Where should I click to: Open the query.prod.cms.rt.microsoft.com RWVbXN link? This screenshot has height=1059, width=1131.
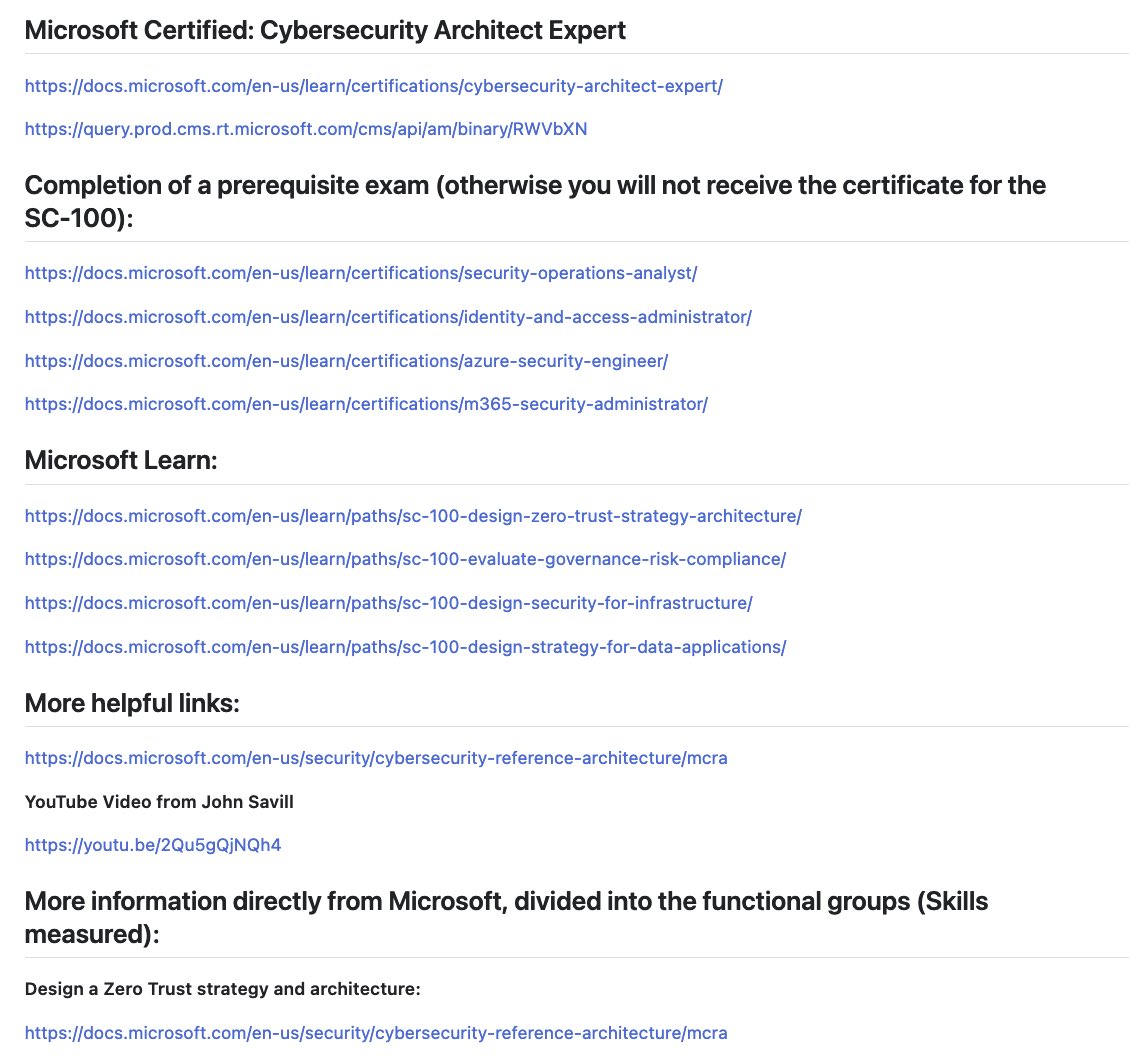(306, 129)
